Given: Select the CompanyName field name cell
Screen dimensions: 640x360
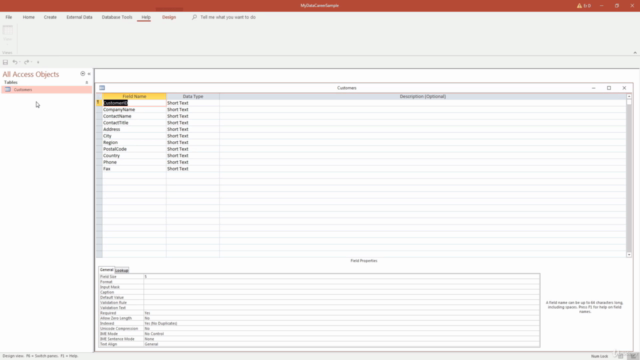Looking at the screenshot, I should pyautogui.click(x=134, y=109).
